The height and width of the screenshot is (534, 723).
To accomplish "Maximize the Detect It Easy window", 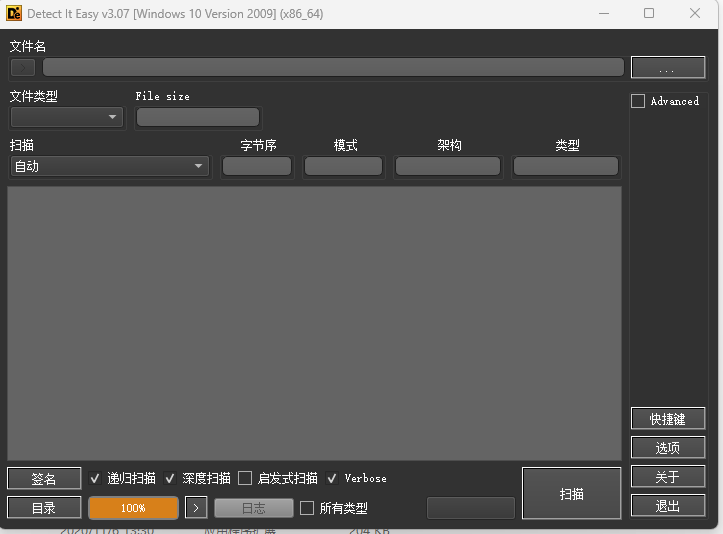I will pos(649,14).
